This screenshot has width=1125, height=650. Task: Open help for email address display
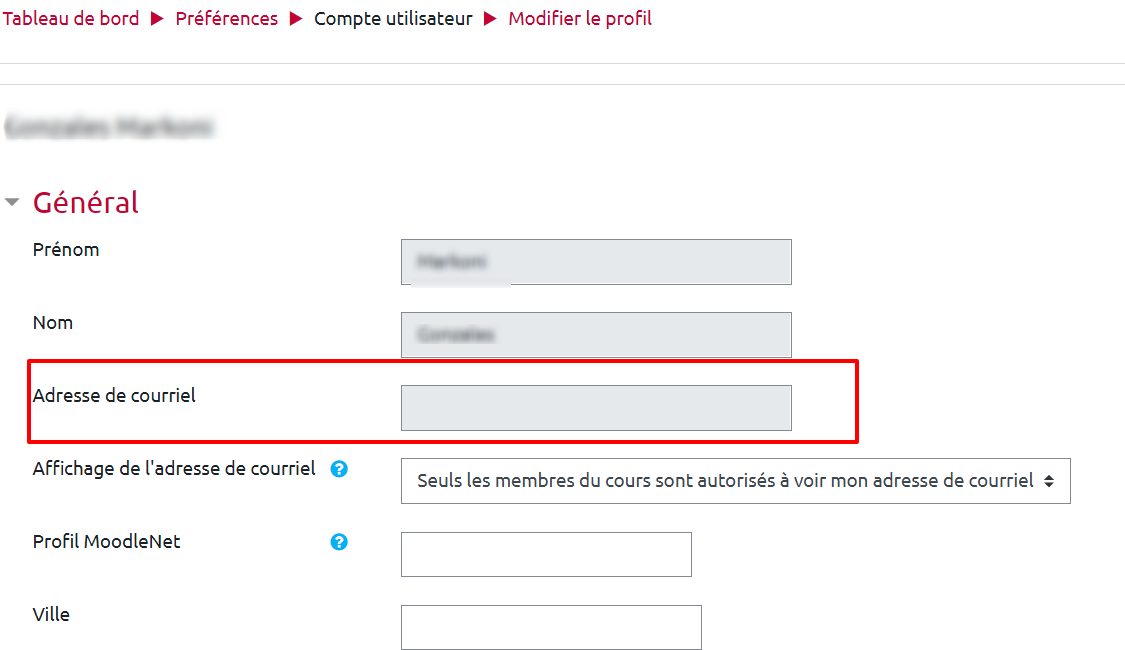tap(339, 468)
